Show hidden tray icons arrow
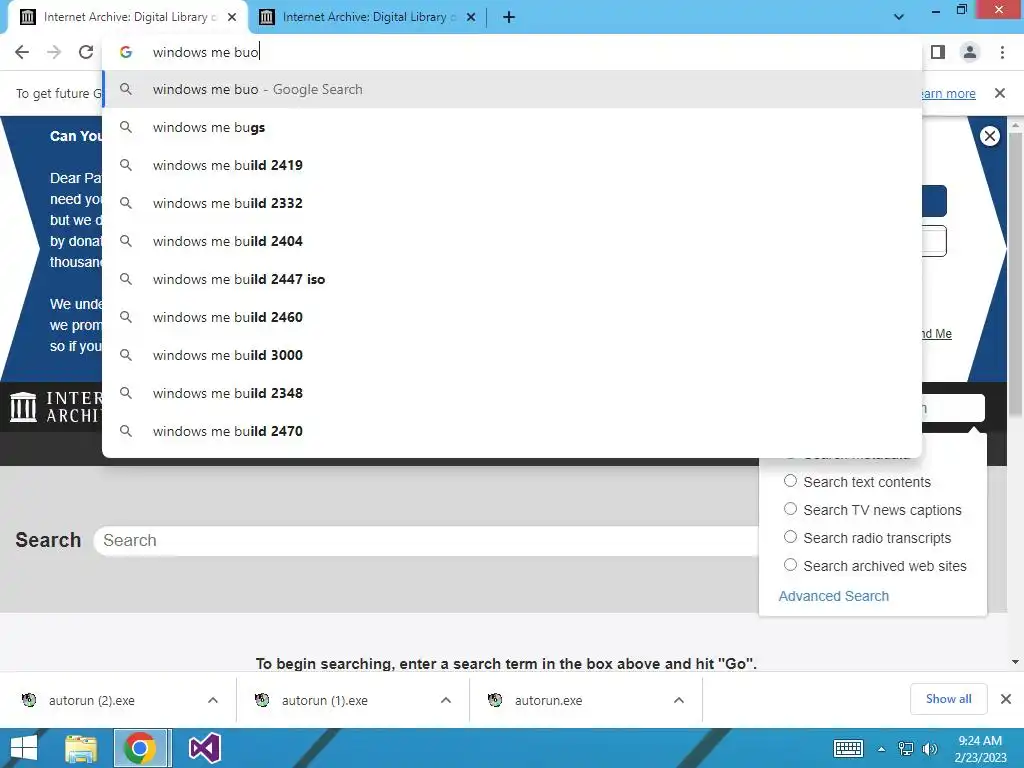This screenshot has width=1024, height=768. pyautogui.click(x=882, y=749)
